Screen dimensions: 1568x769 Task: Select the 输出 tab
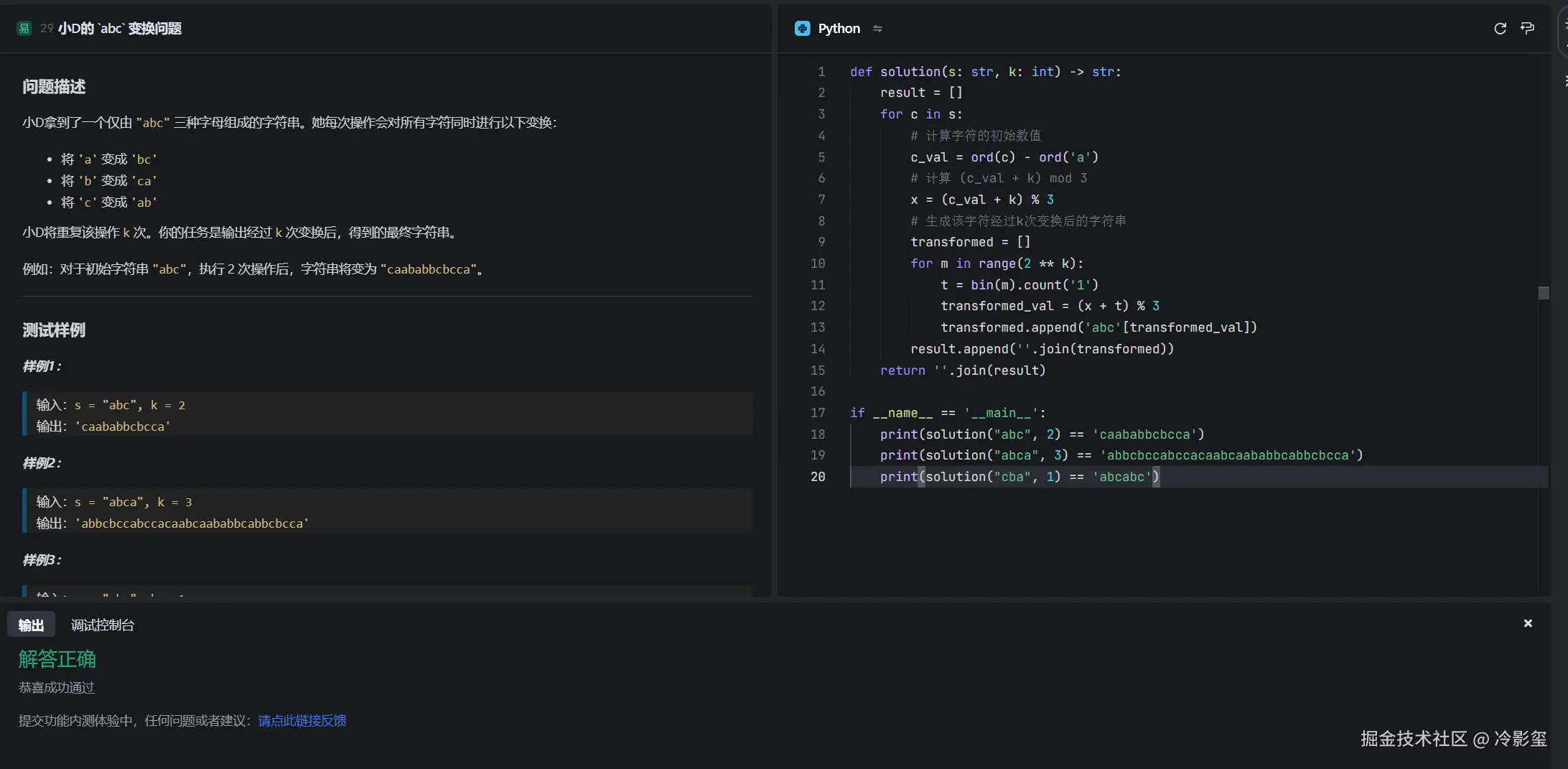pyautogui.click(x=31, y=625)
